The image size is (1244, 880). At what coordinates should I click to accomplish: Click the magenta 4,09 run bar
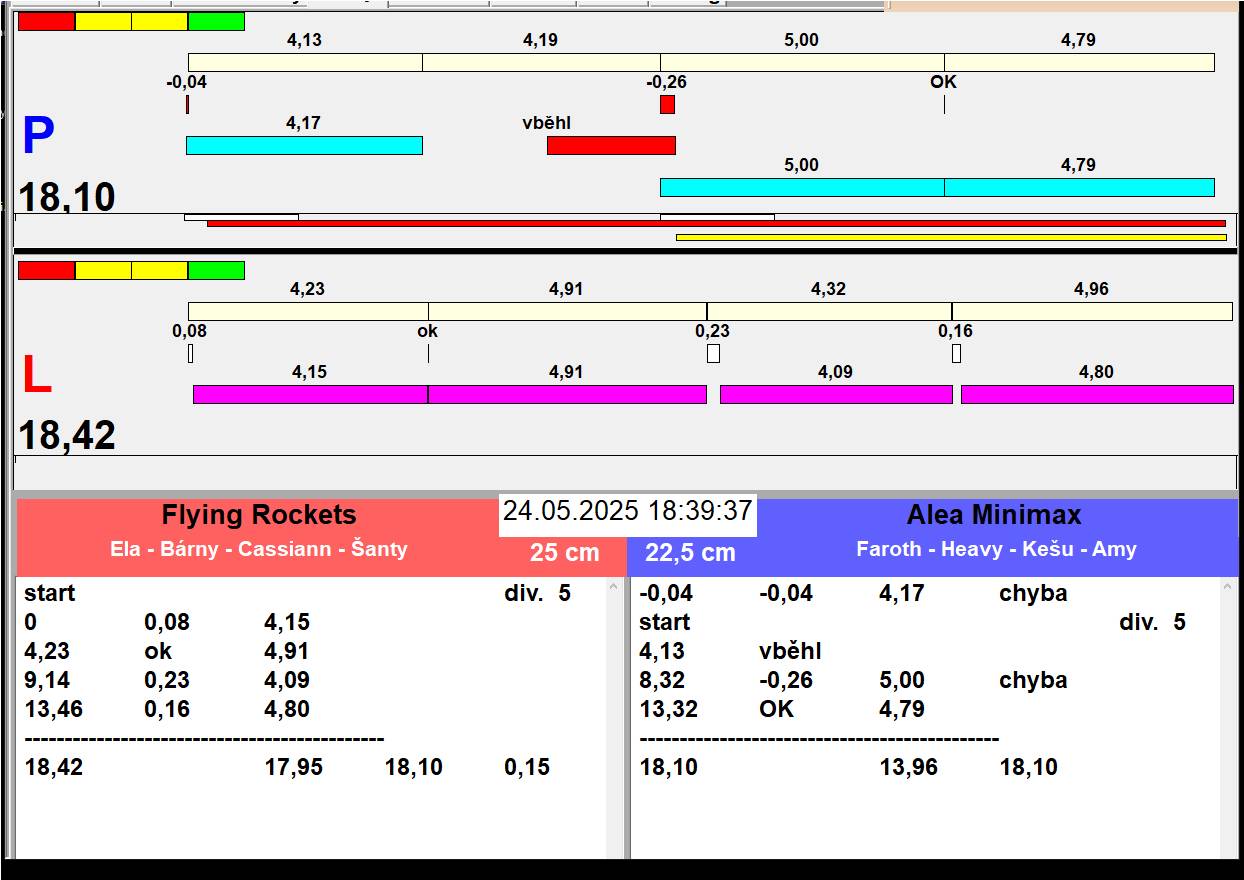tap(836, 394)
